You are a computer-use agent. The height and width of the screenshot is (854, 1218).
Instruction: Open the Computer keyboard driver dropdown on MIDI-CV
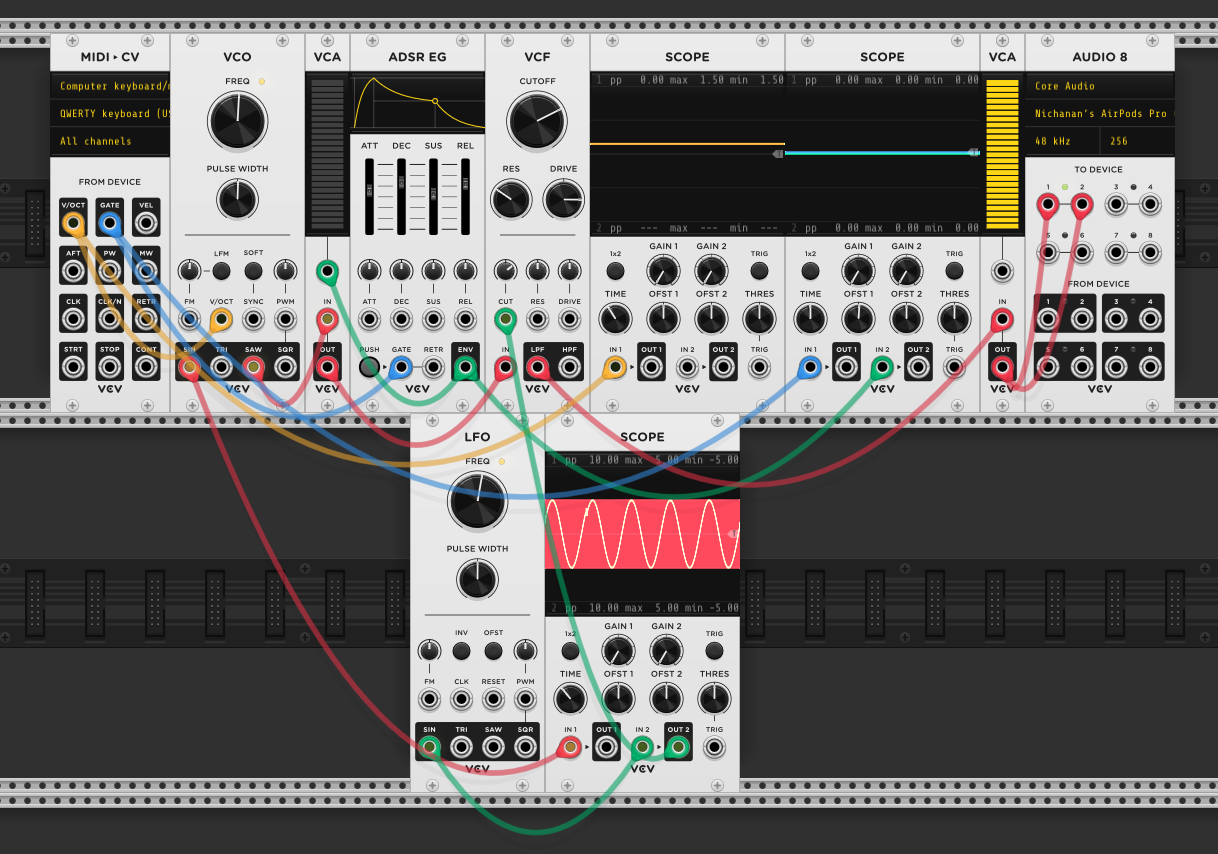(110, 86)
